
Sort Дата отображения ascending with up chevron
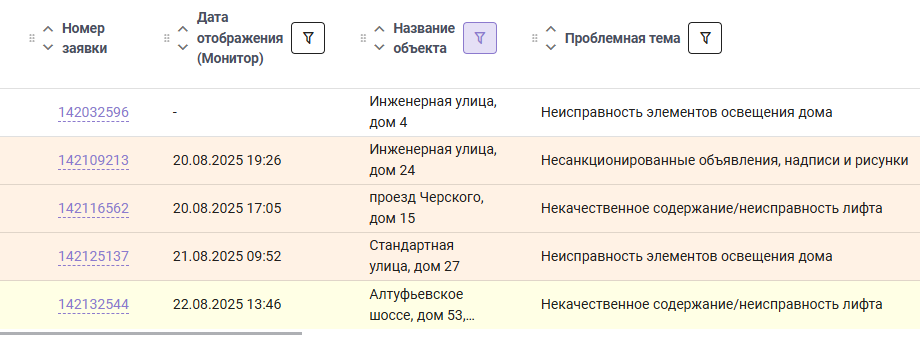tap(183, 29)
